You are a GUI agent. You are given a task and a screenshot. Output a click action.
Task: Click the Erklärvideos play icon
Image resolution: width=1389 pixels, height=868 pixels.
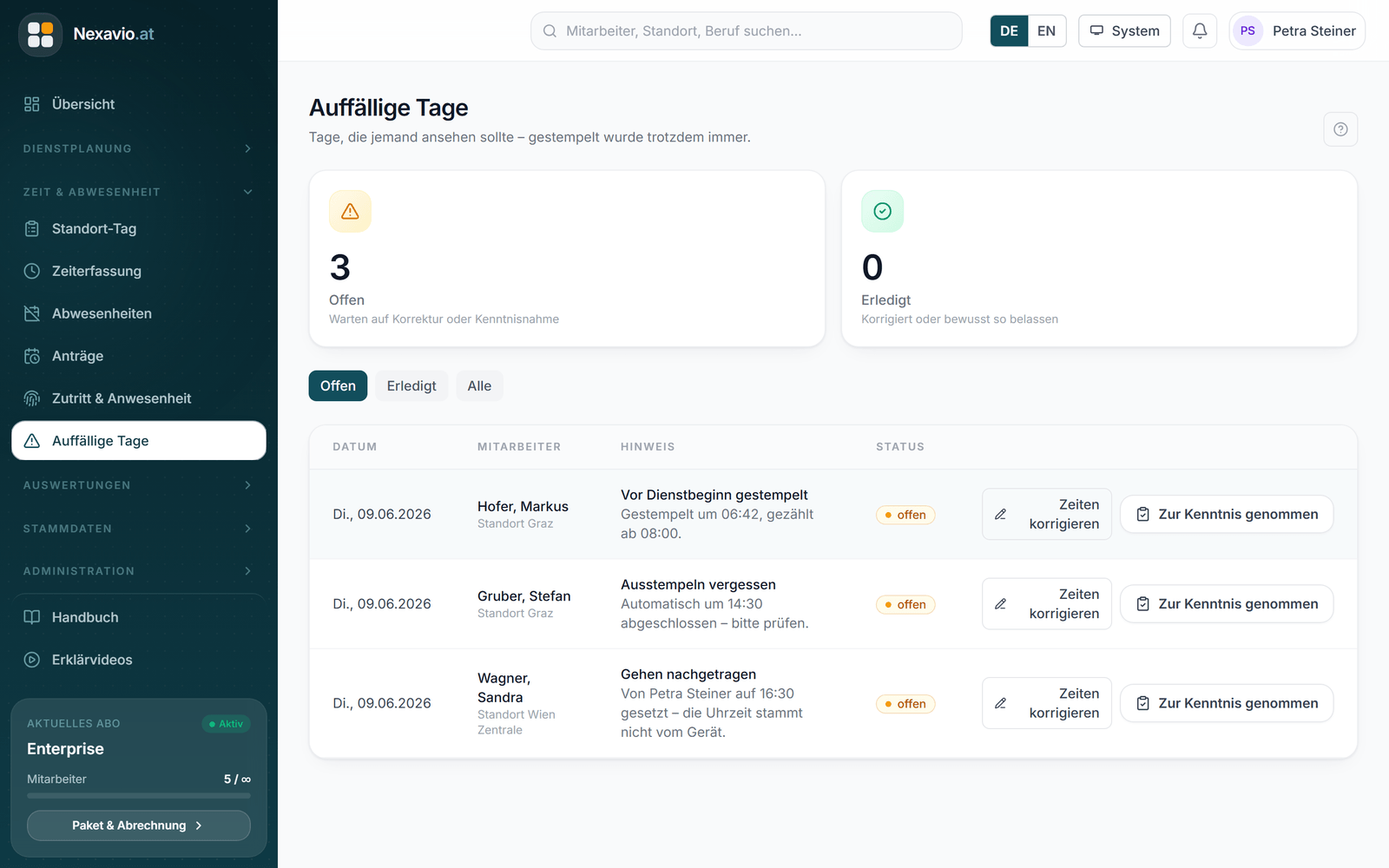[32, 660]
